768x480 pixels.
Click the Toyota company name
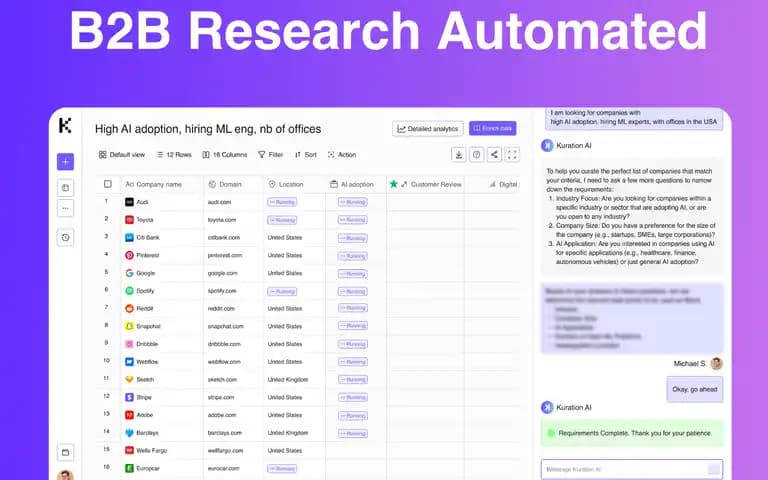click(145, 220)
